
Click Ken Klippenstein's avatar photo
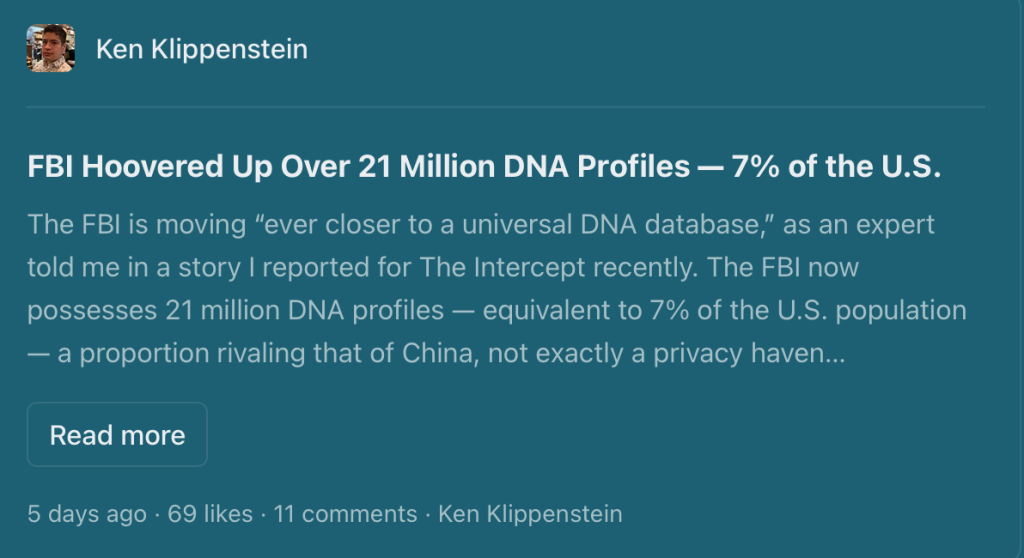pos(50,49)
